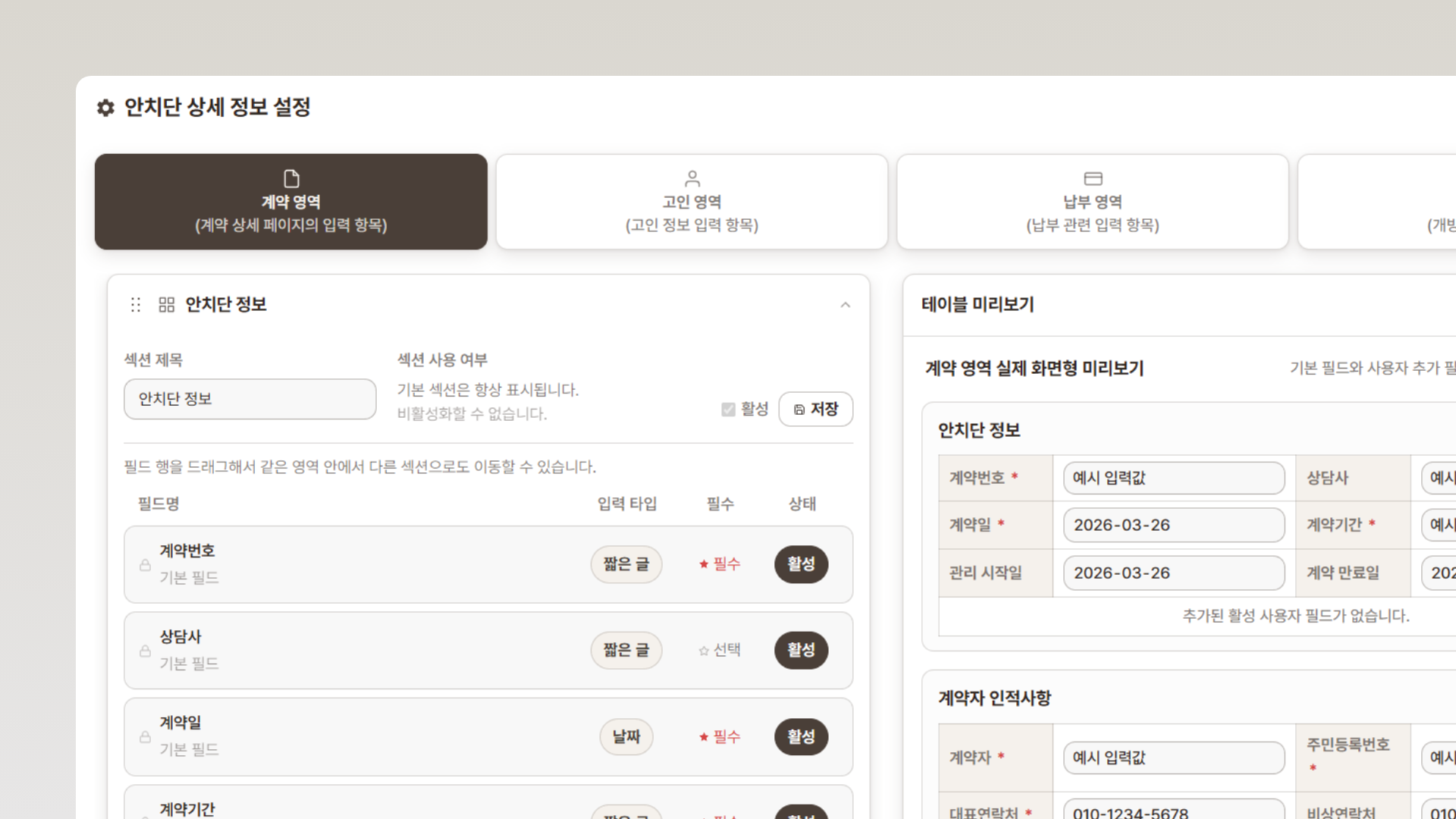This screenshot has height=819, width=1456.
Task: Toggle 필수 requirement for 계약번호
Action: (x=720, y=564)
